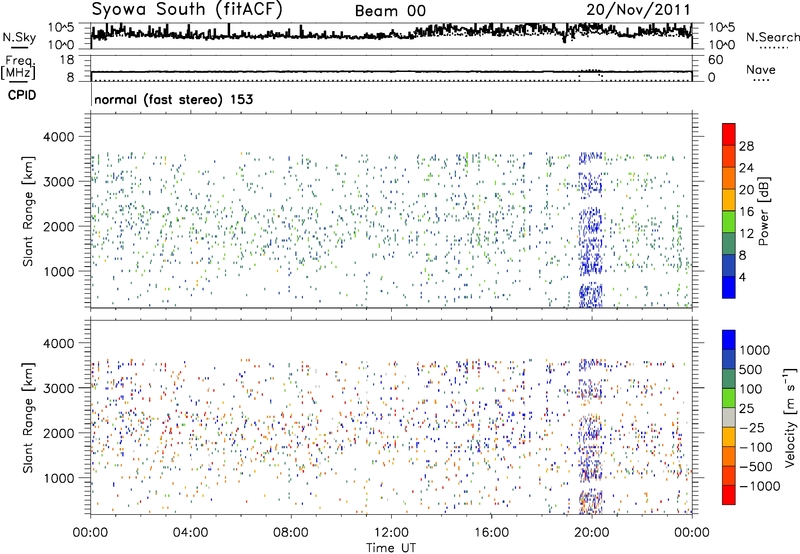The height and width of the screenshot is (554, 800).
Task: Select the "4000" tick on power panel
Action: coord(59,137)
